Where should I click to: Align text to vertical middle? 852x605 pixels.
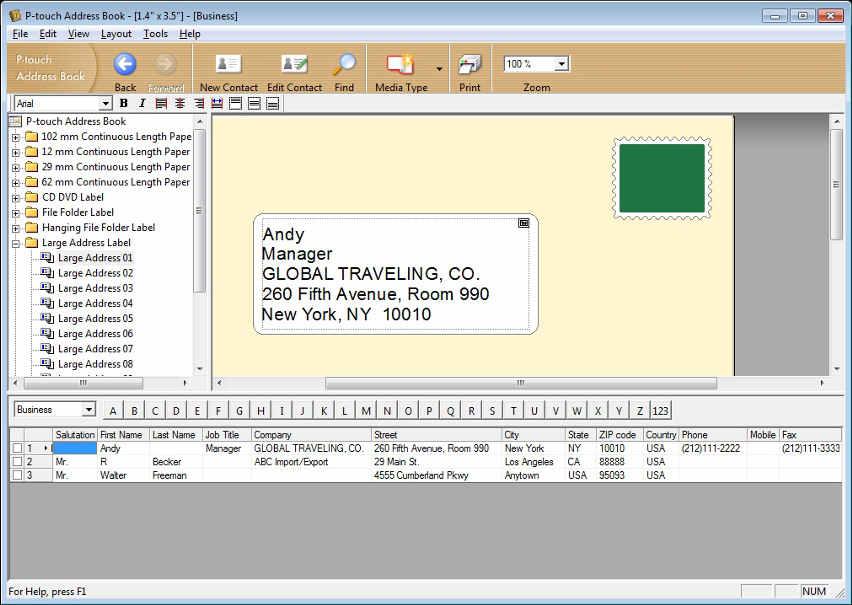coord(254,103)
